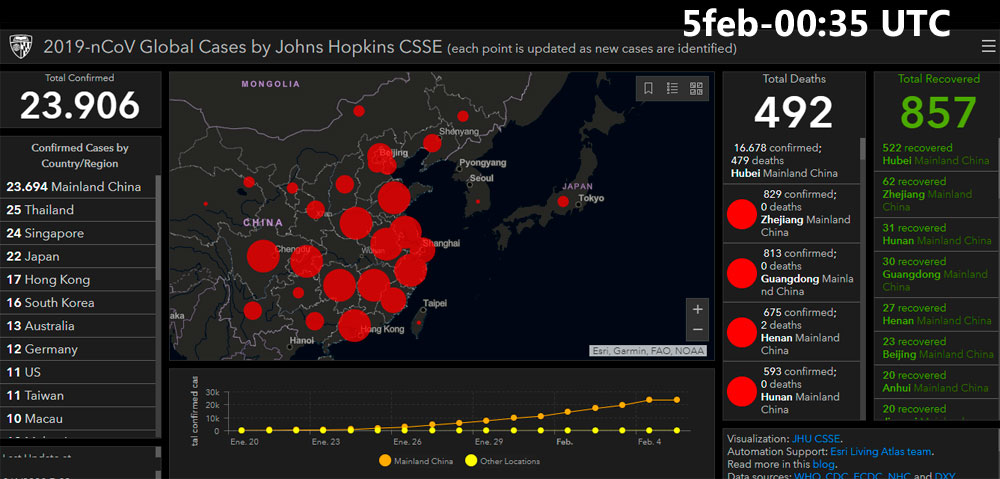Select Hubei row in deaths list
Viewport: 1000px width, 479px height.
click(791, 161)
